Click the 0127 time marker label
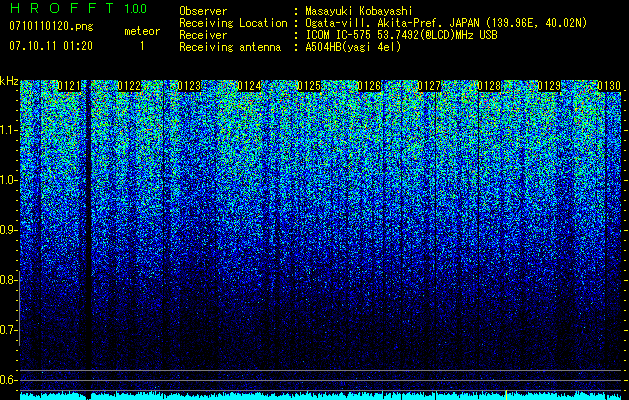Viewport: 629px width, 400px height. 429,86
